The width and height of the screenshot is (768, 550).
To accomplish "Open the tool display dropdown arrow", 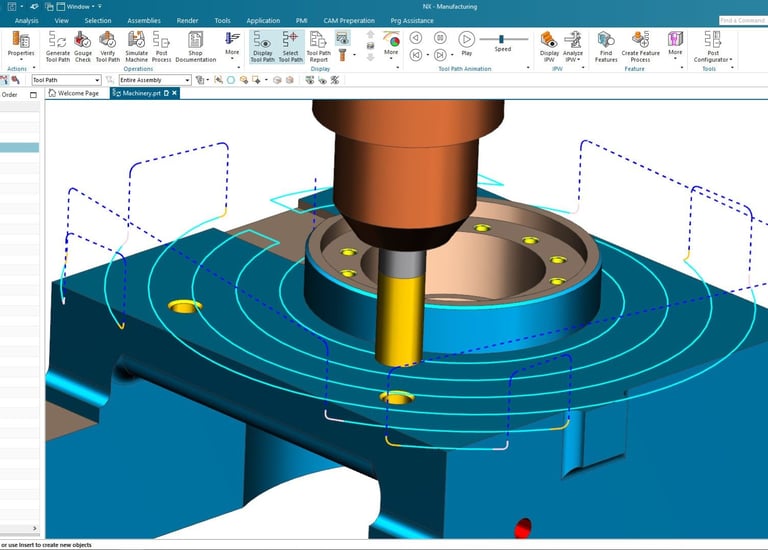I will click(354, 55).
